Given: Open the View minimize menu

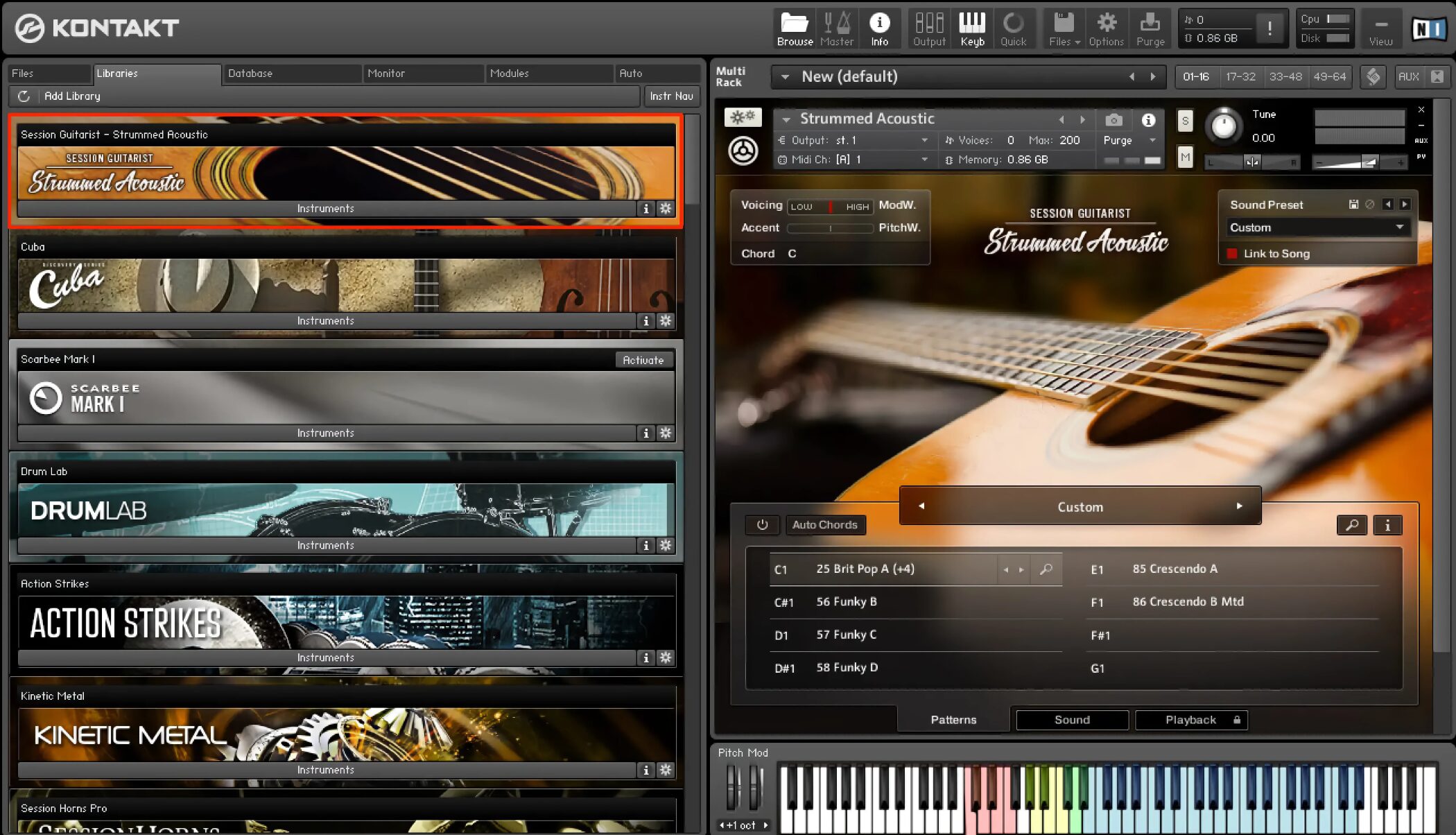Looking at the screenshot, I should click(1380, 28).
